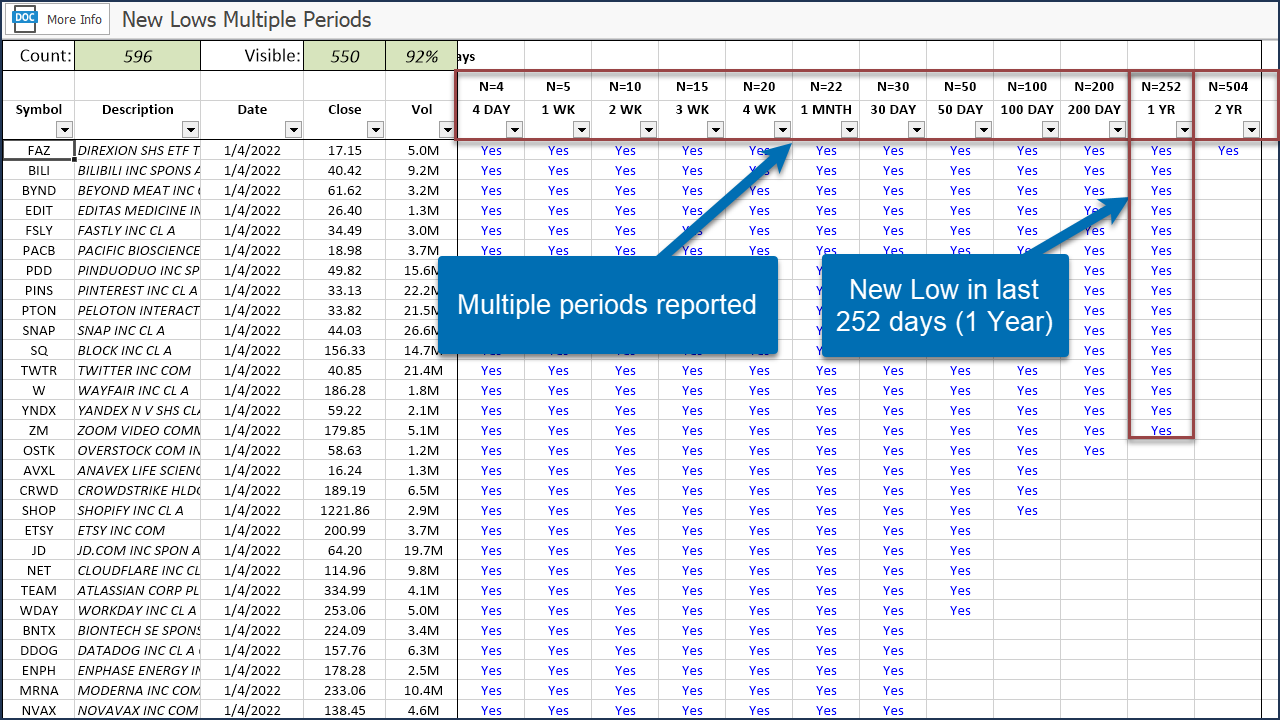Select the PINS symbol cell
This screenshot has width=1280, height=720.
[39, 290]
